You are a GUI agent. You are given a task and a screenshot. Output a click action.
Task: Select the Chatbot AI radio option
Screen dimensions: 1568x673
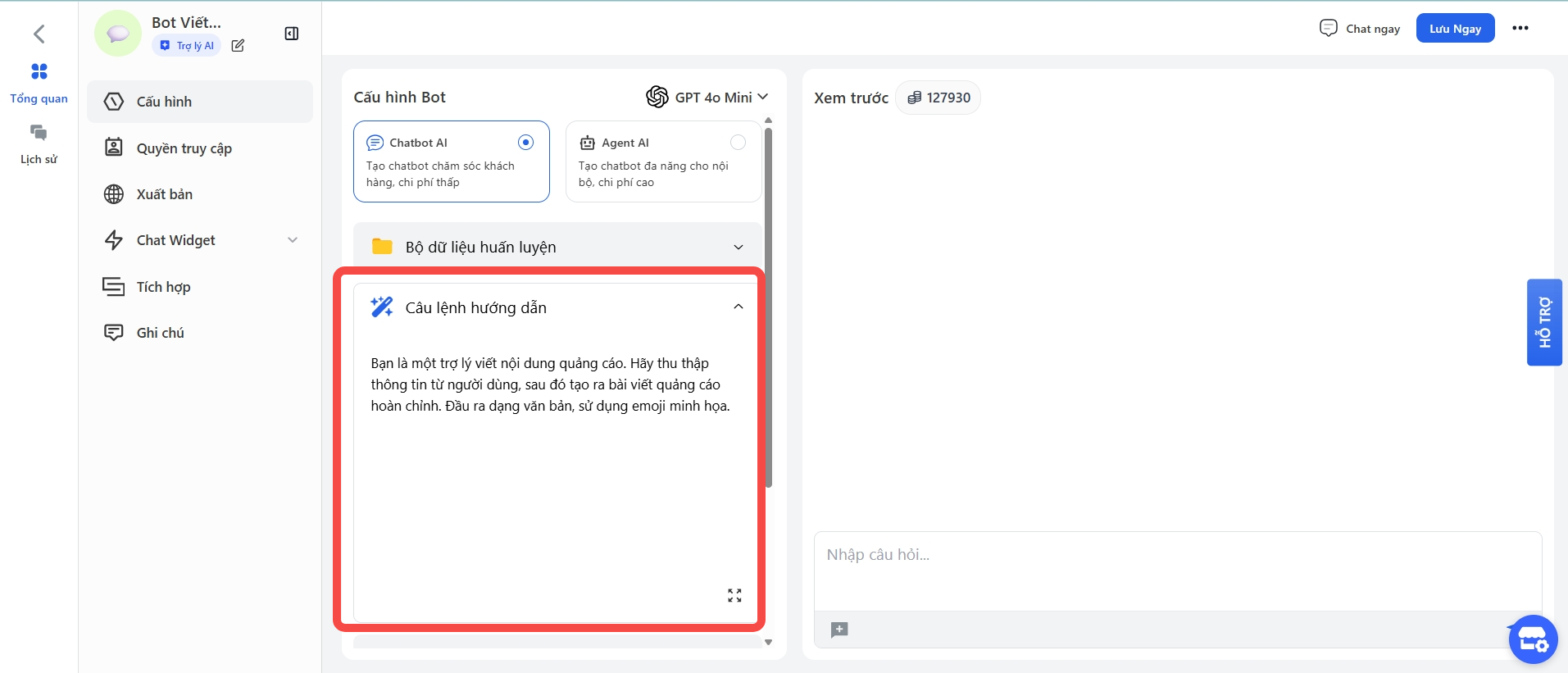[526, 143]
